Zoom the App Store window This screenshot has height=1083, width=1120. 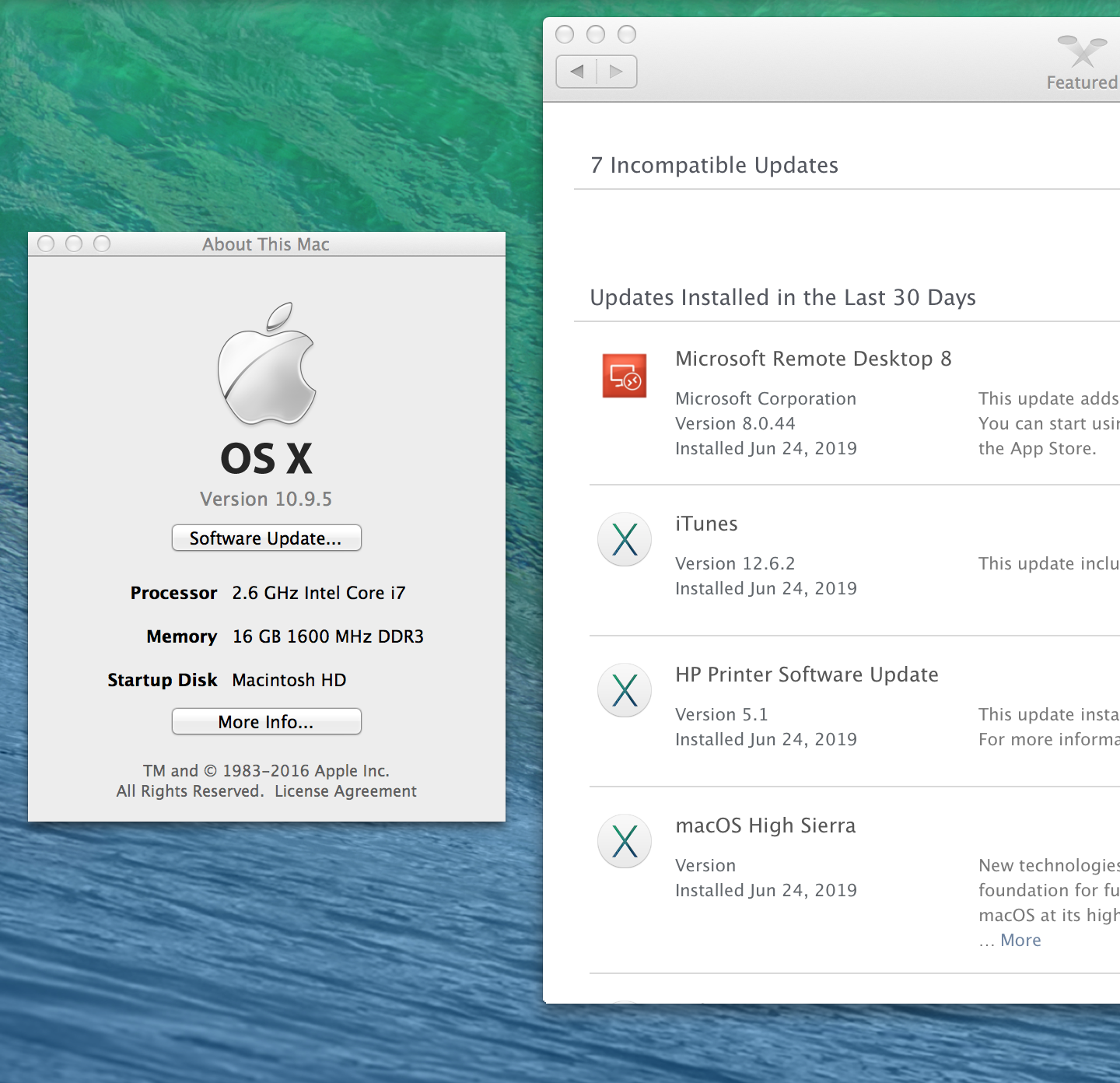(627, 34)
